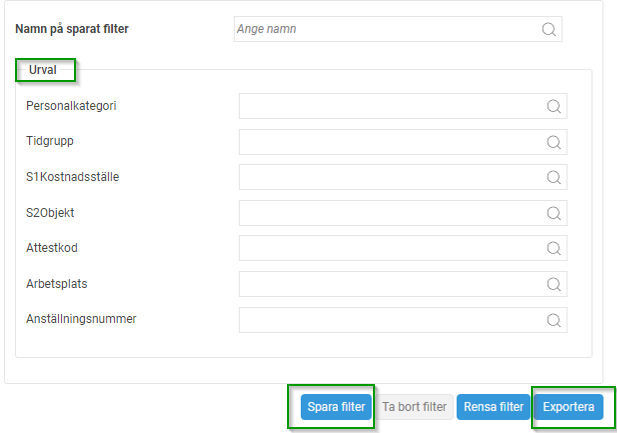This screenshot has height=433, width=617.
Task: Click the Personalkategori search magnifier icon
Action: 554,106
